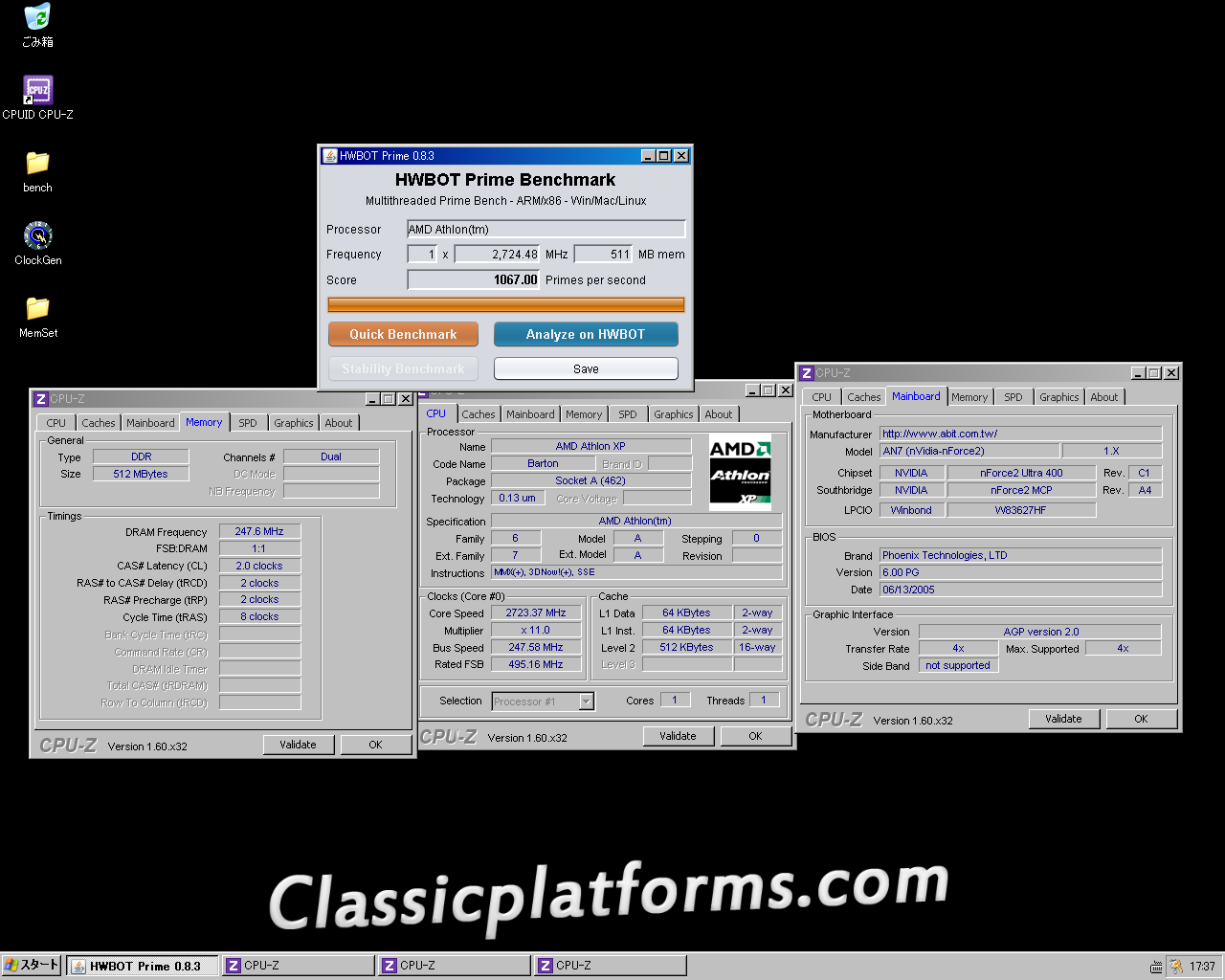
Task: Switch to Mainboard tab in the left CPU-Z window
Action: click(150, 423)
